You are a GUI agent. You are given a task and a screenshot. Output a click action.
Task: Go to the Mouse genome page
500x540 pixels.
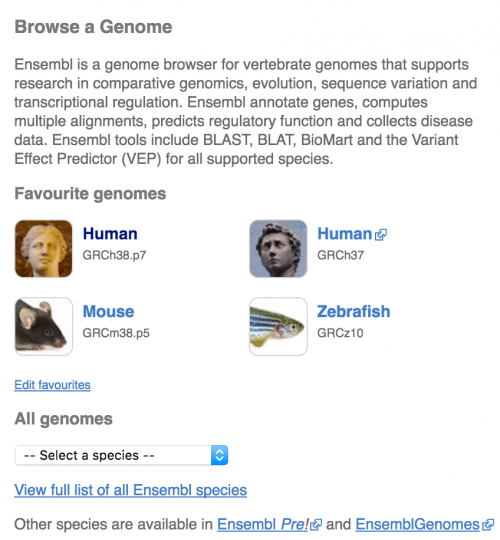(x=108, y=311)
